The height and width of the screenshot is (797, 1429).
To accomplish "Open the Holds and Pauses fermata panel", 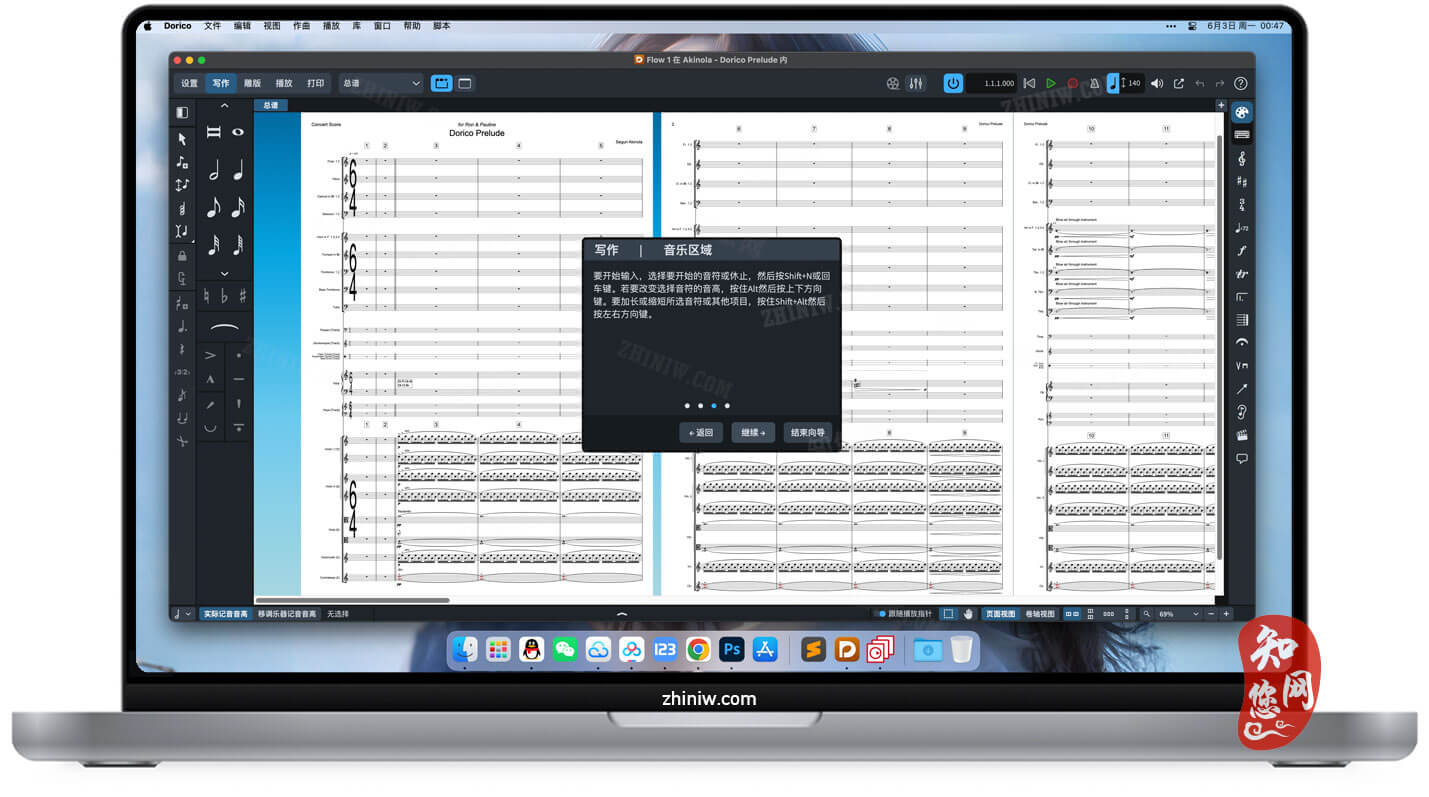I will tap(1242, 343).
